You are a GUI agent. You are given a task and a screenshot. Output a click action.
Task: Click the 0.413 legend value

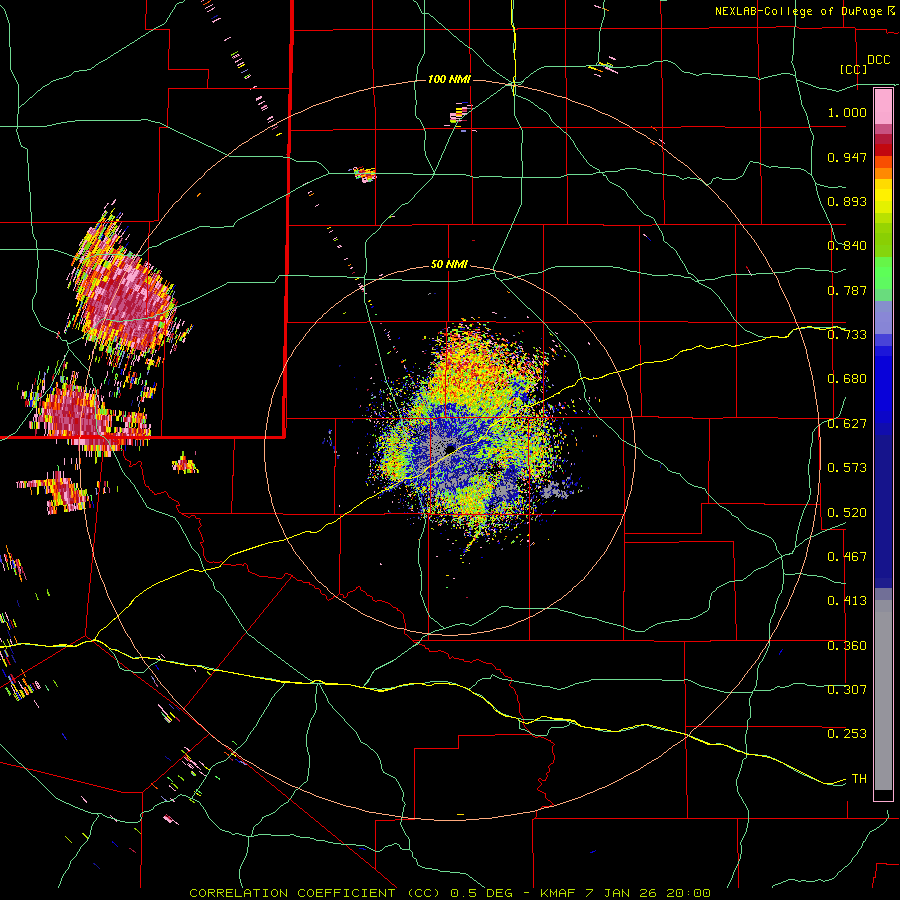pos(847,601)
